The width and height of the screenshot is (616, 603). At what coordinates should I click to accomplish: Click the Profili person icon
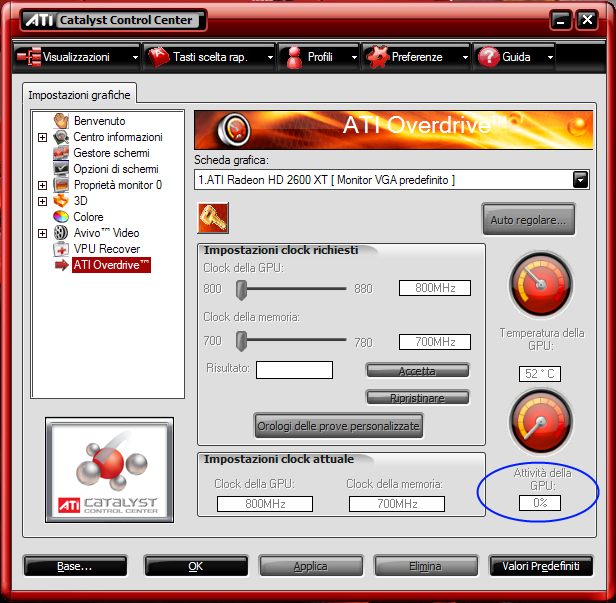coord(294,57)
